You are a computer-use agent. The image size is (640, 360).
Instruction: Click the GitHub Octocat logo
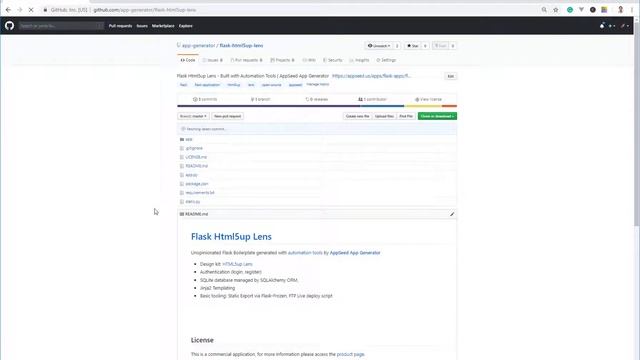(x=9, y=26)
